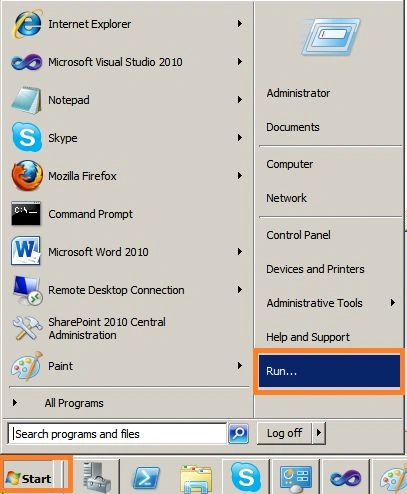Open the Log off options arrow
The height and width of the screenshot is (494, 407).
(x=319, y=433)
